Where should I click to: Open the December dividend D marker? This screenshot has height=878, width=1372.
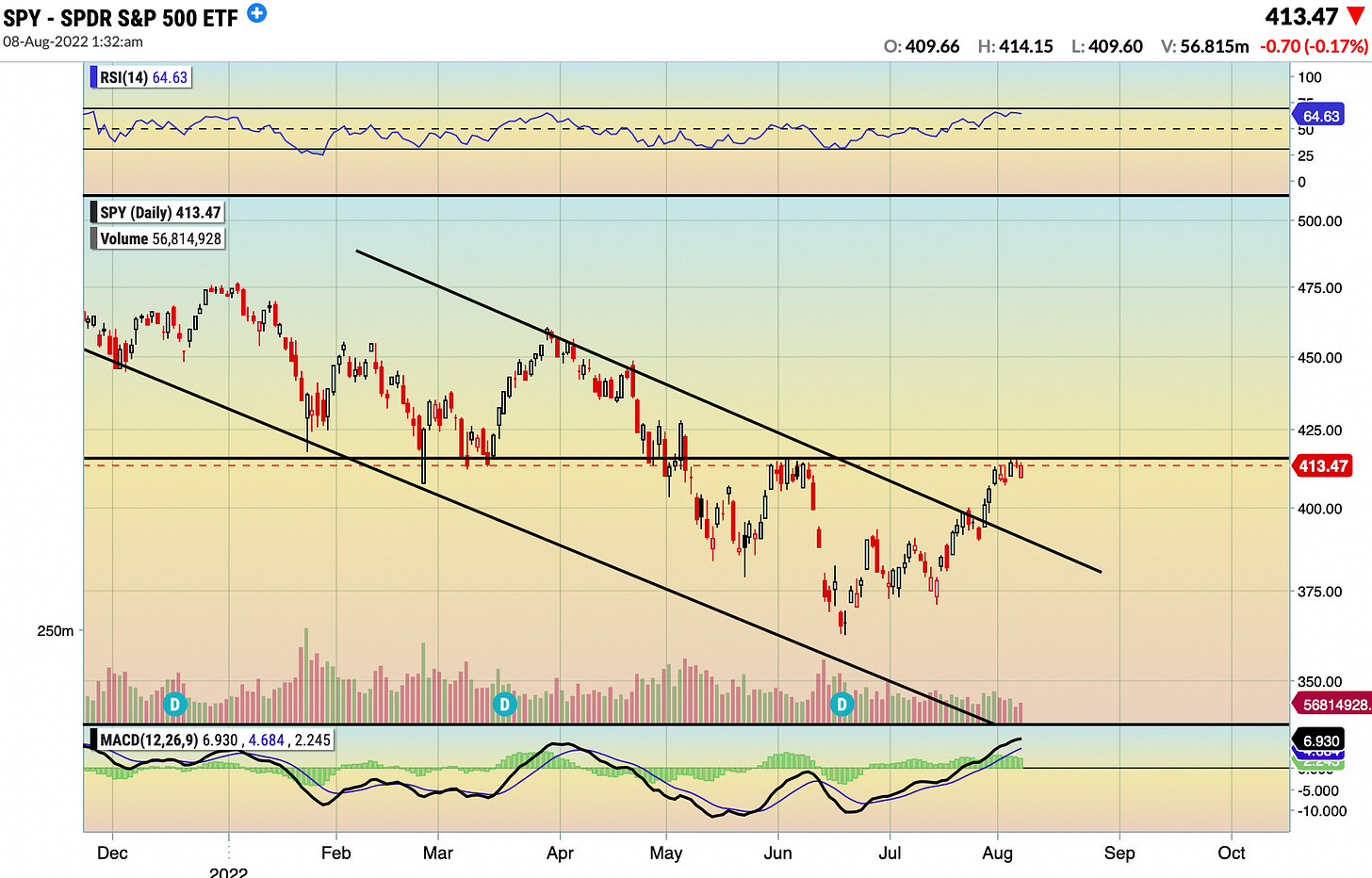(x=174, y=704)
